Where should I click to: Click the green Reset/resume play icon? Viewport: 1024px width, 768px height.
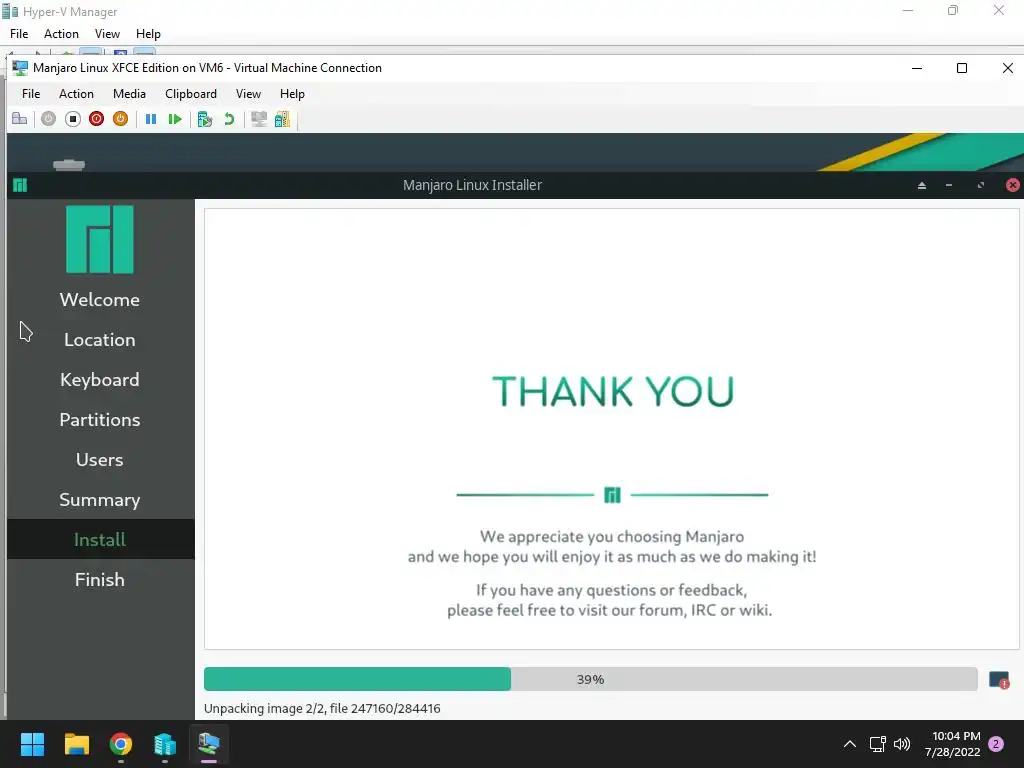coord(174,119)
